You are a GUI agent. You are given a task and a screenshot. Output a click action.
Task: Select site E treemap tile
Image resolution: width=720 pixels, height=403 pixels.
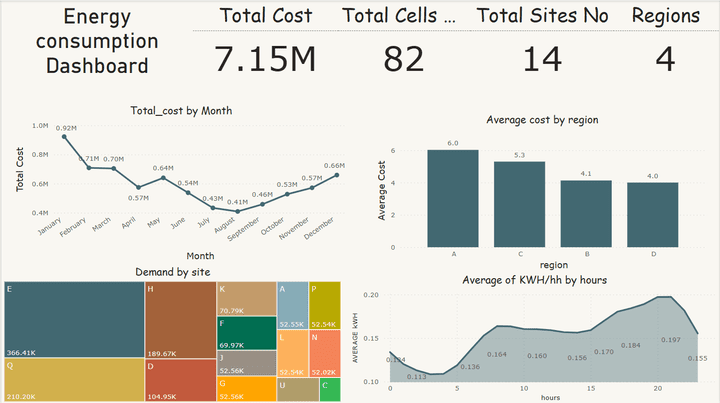click(74, 319)
